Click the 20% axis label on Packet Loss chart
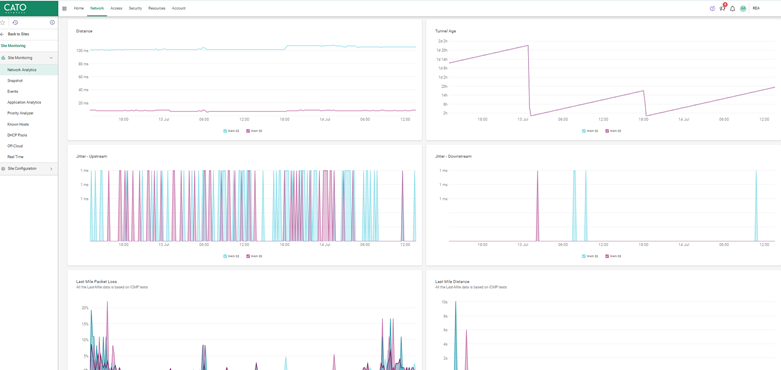This screenshot has height=370, width=781. pos(85,308)
